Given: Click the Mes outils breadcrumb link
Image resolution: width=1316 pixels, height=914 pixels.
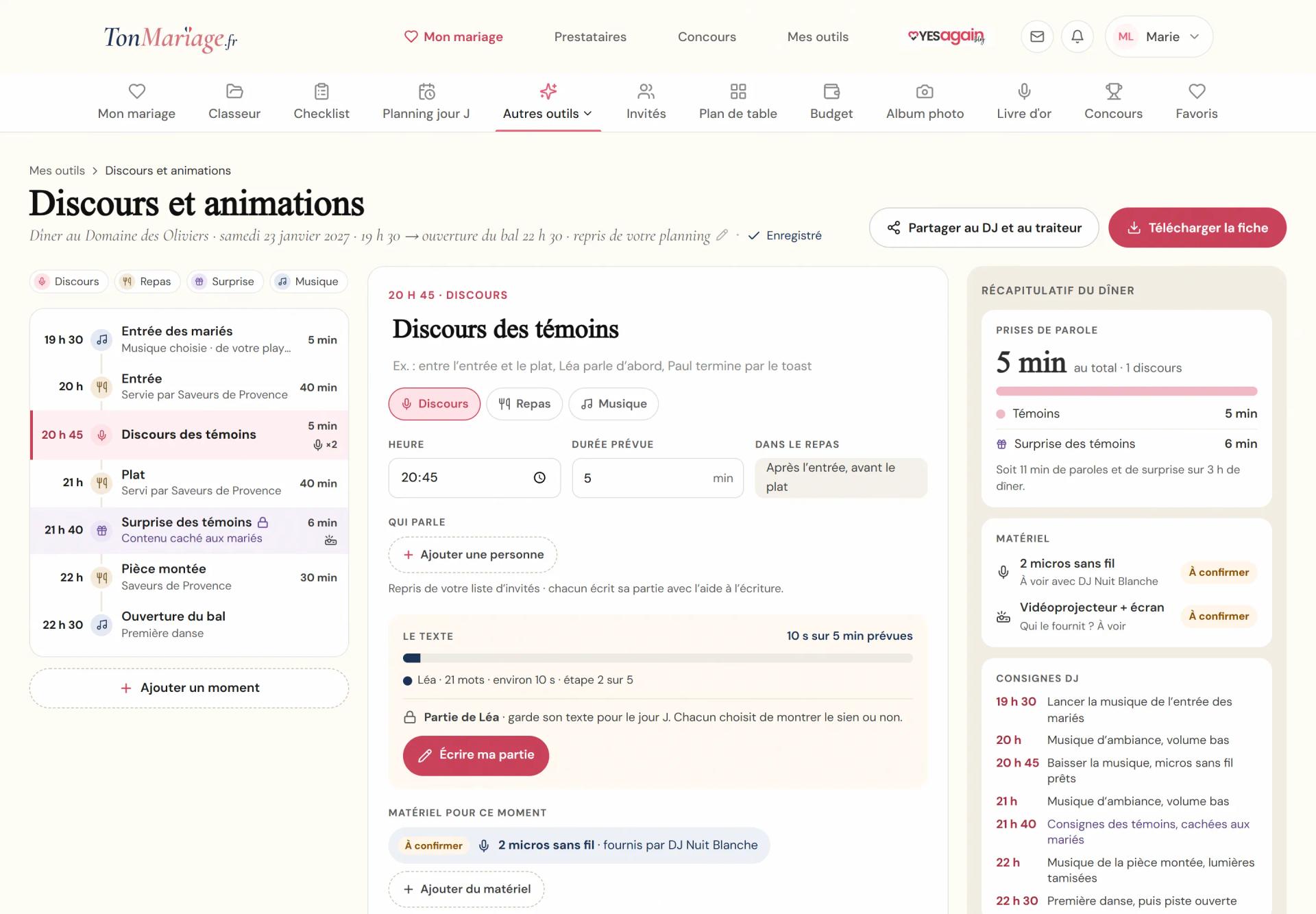Looking at the screenshot, I should (x=57, y=171).
